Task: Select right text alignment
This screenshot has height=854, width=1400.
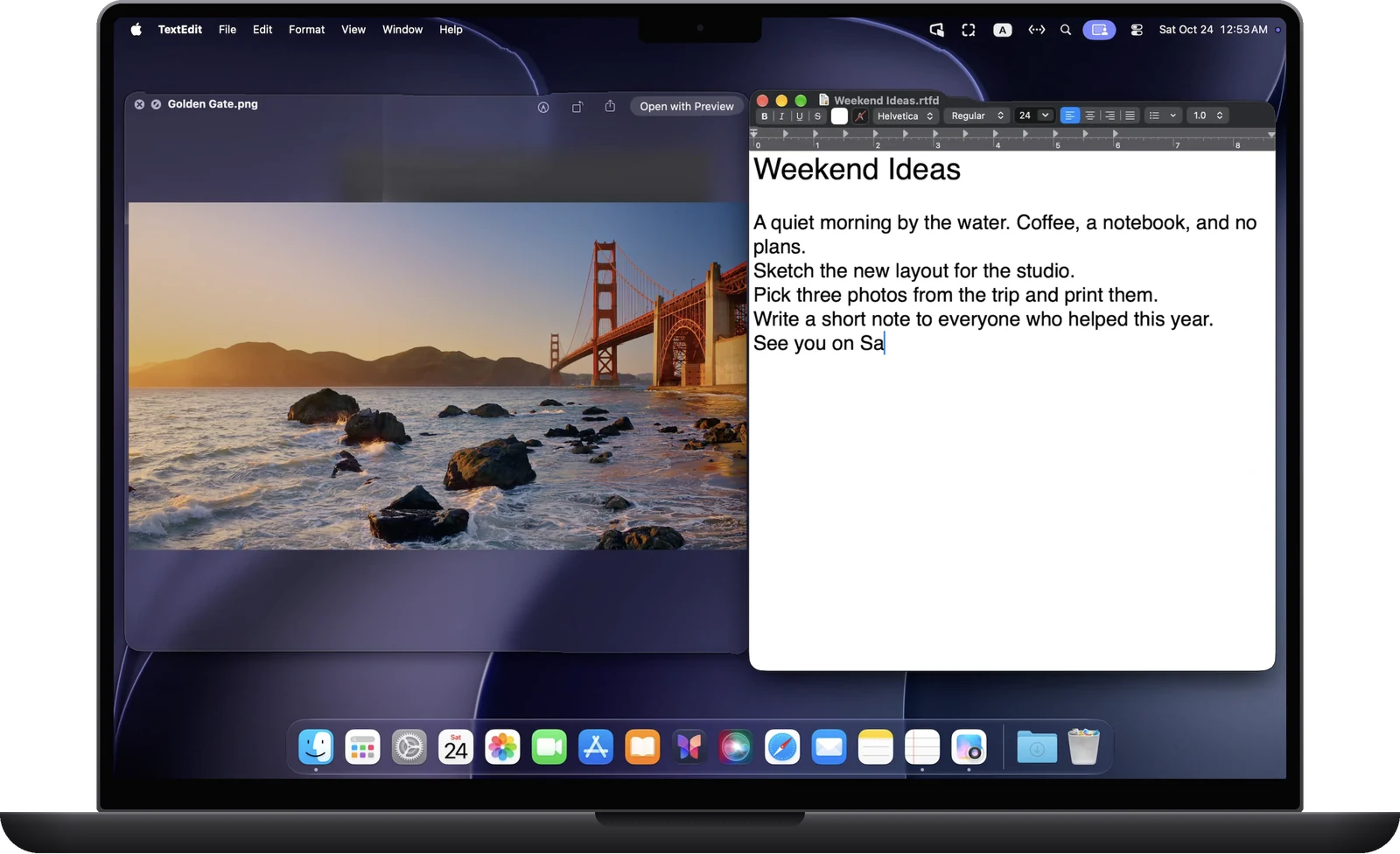Action: (1109, 115)
